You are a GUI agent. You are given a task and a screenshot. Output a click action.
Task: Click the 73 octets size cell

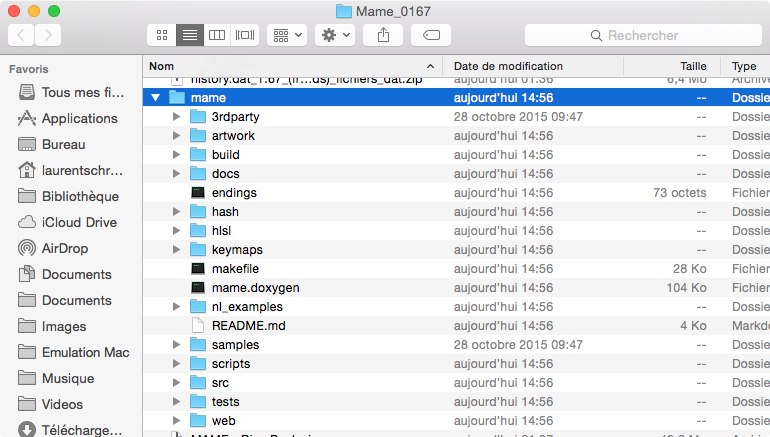click(x=680, y=193)
